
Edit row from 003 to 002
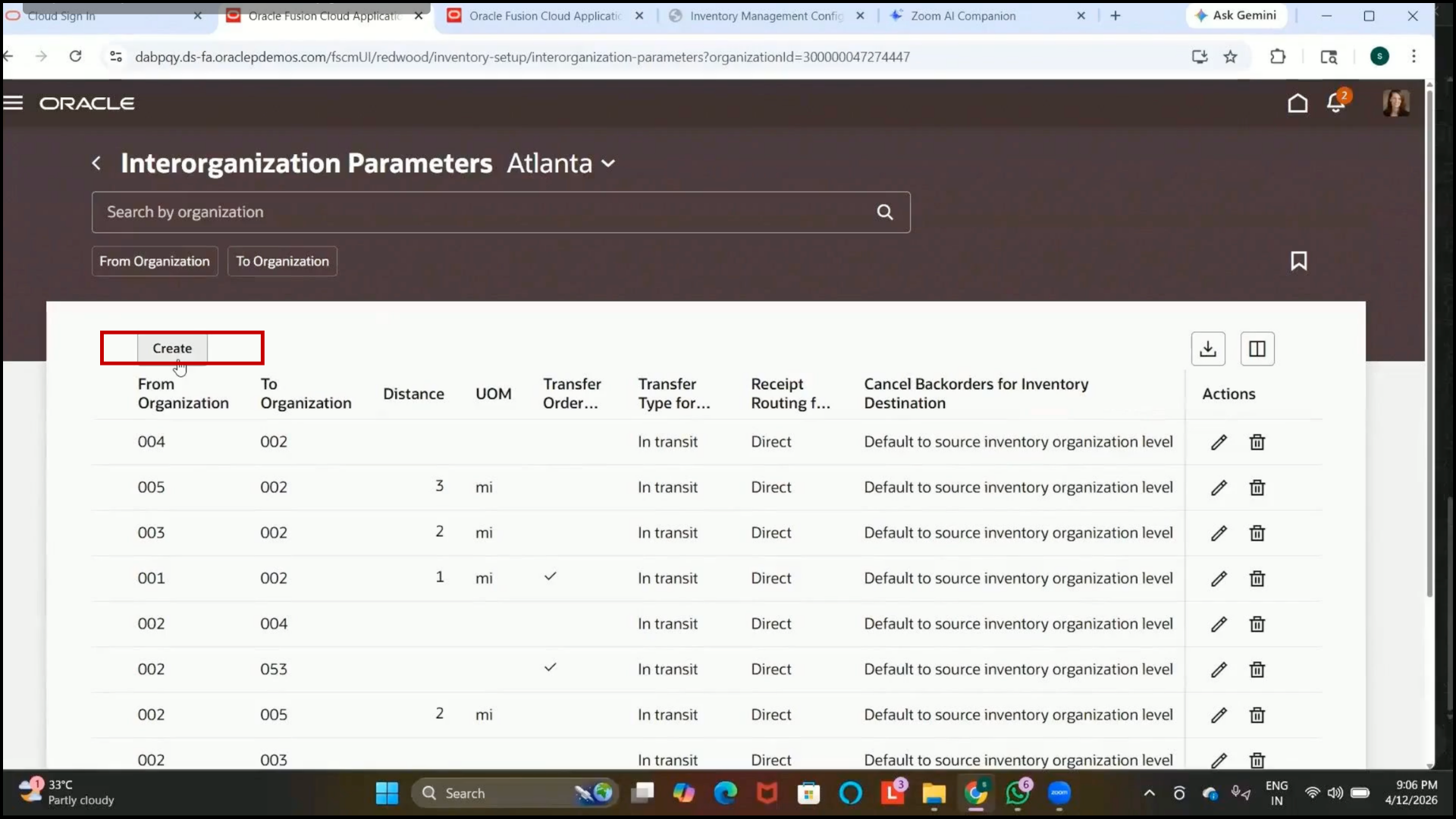pos(1219,533)
